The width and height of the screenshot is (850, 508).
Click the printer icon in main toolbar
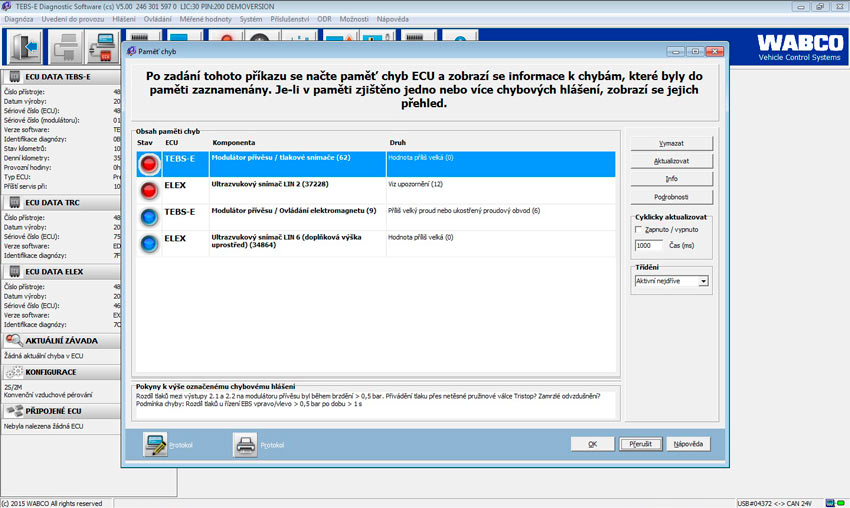pyautogui.click(x=66, y=48)
